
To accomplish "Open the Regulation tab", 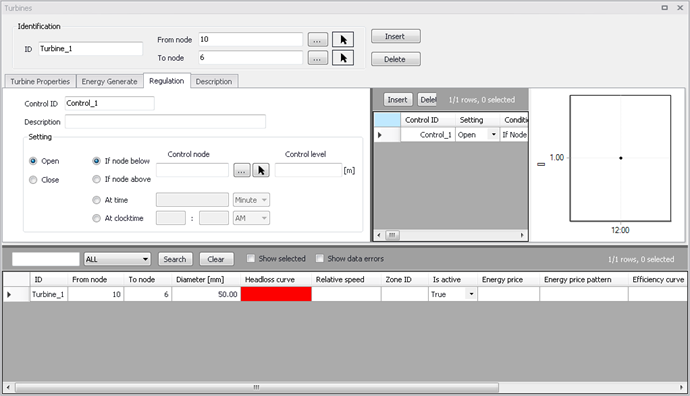I will tap(167, 81).
